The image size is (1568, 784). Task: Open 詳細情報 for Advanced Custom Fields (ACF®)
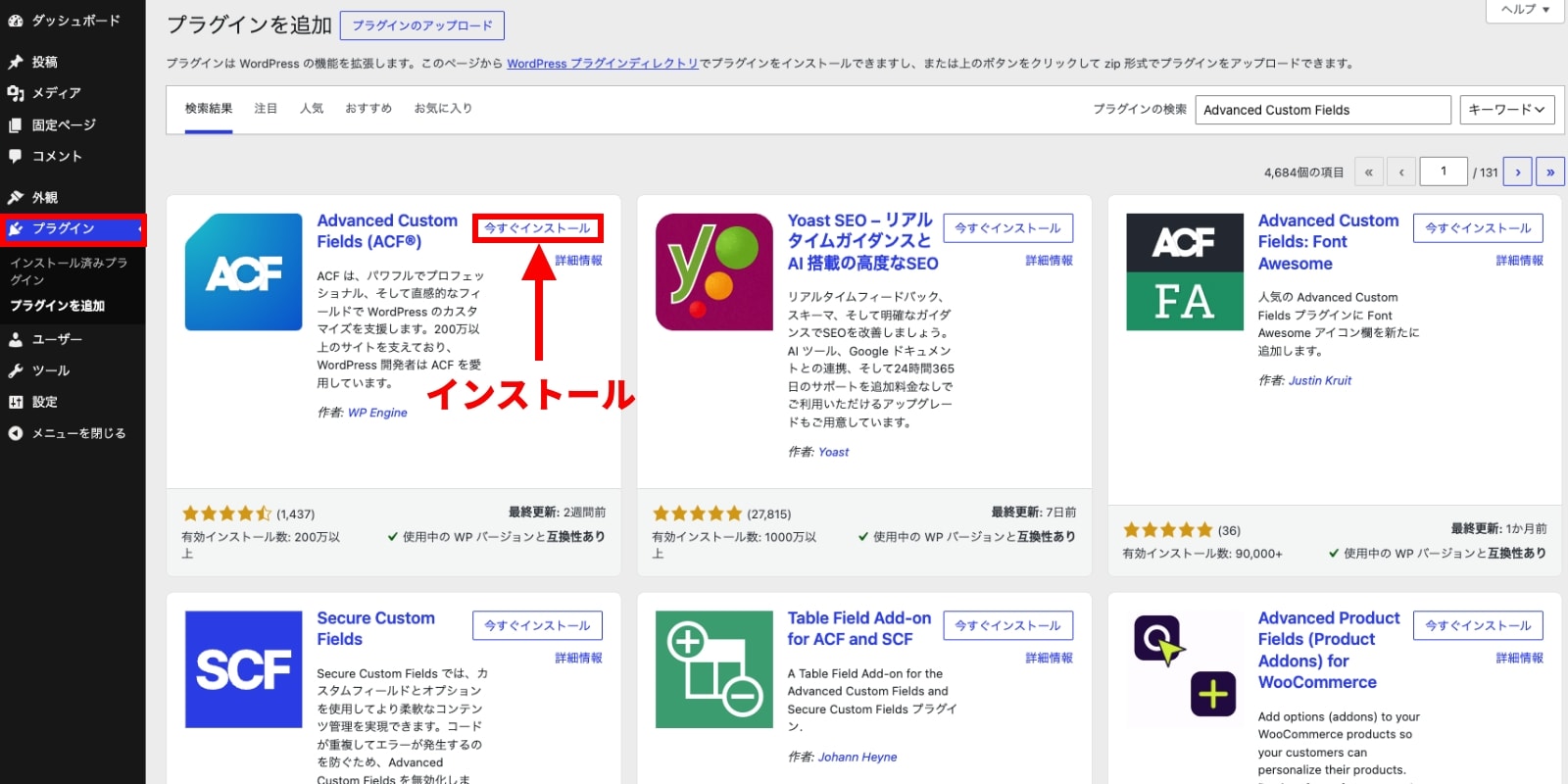point(579,261)
